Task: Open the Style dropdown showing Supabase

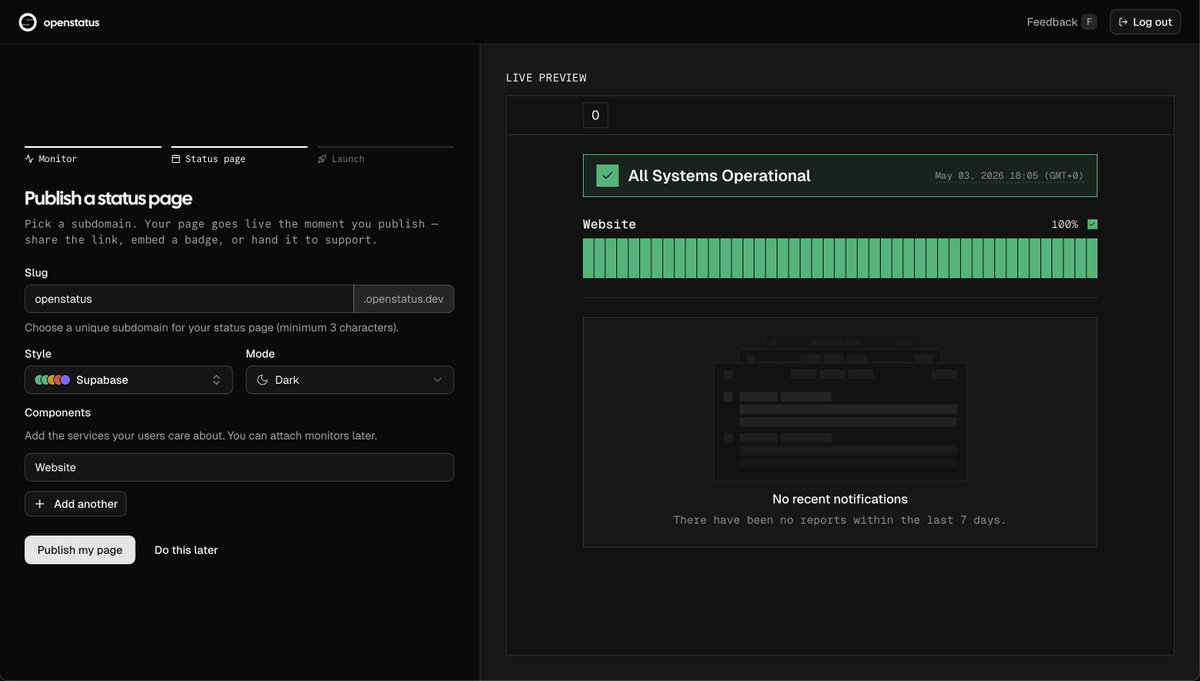Action: (129, 380)
